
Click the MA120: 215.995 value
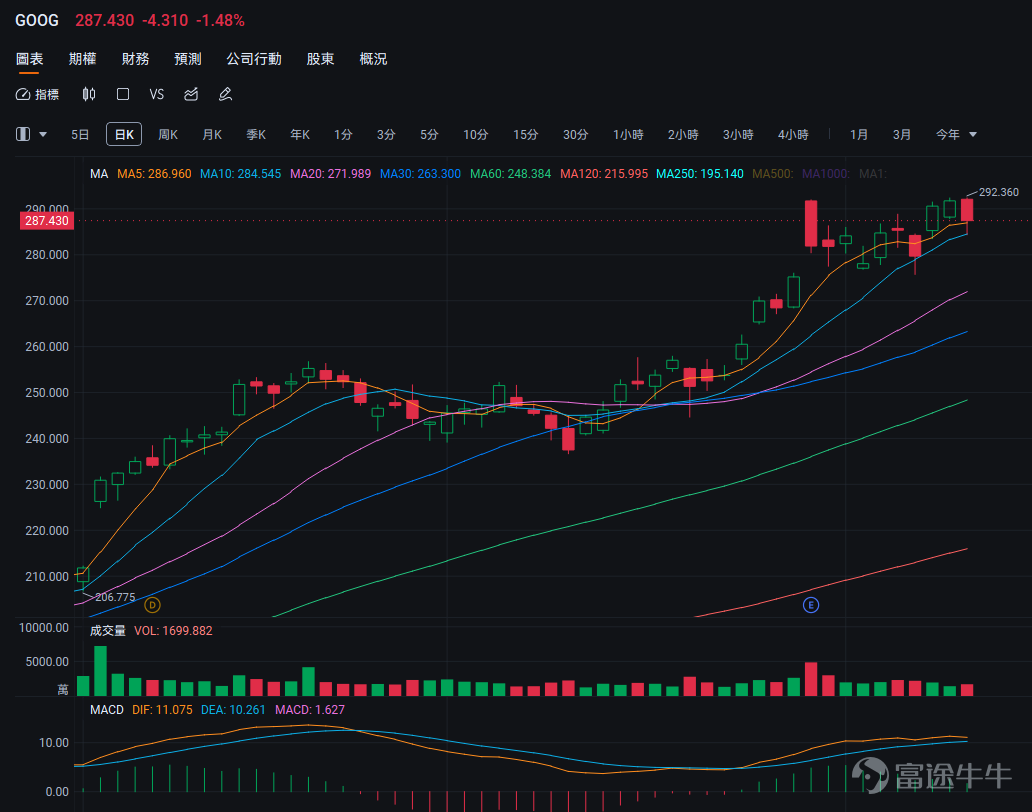[x=604, y=174]
